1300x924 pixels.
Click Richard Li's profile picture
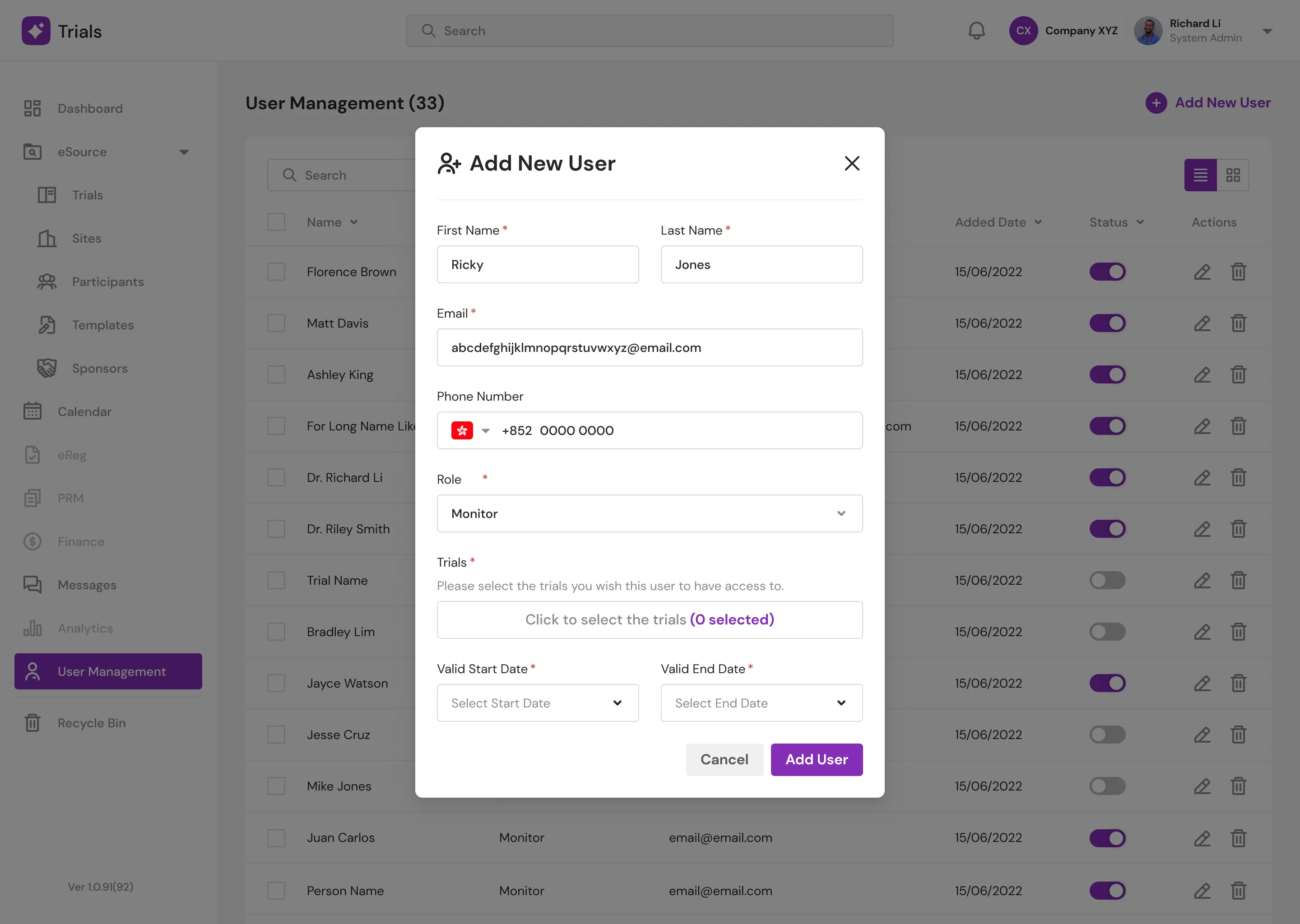pyautogui.click(x=1147, y=31)
